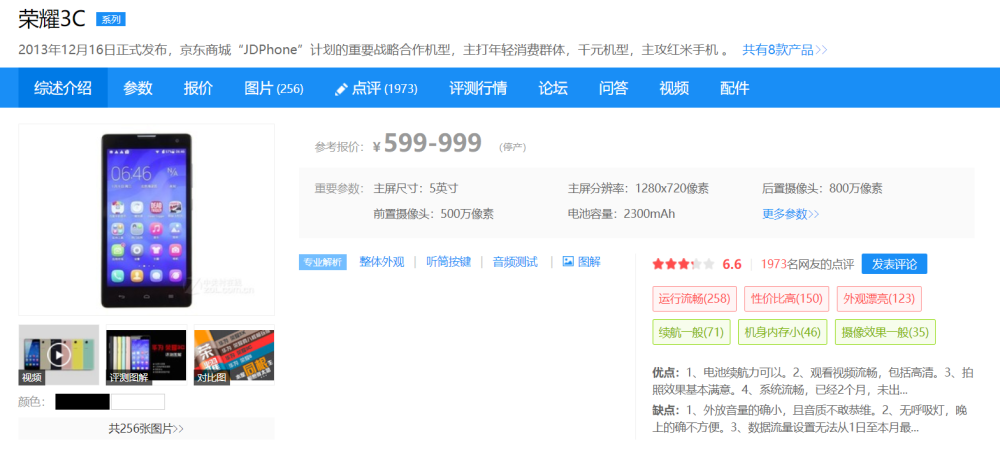The image size is (1000, 453).
Task: Open the 配件 tab
Action: (x=735, y=88)
